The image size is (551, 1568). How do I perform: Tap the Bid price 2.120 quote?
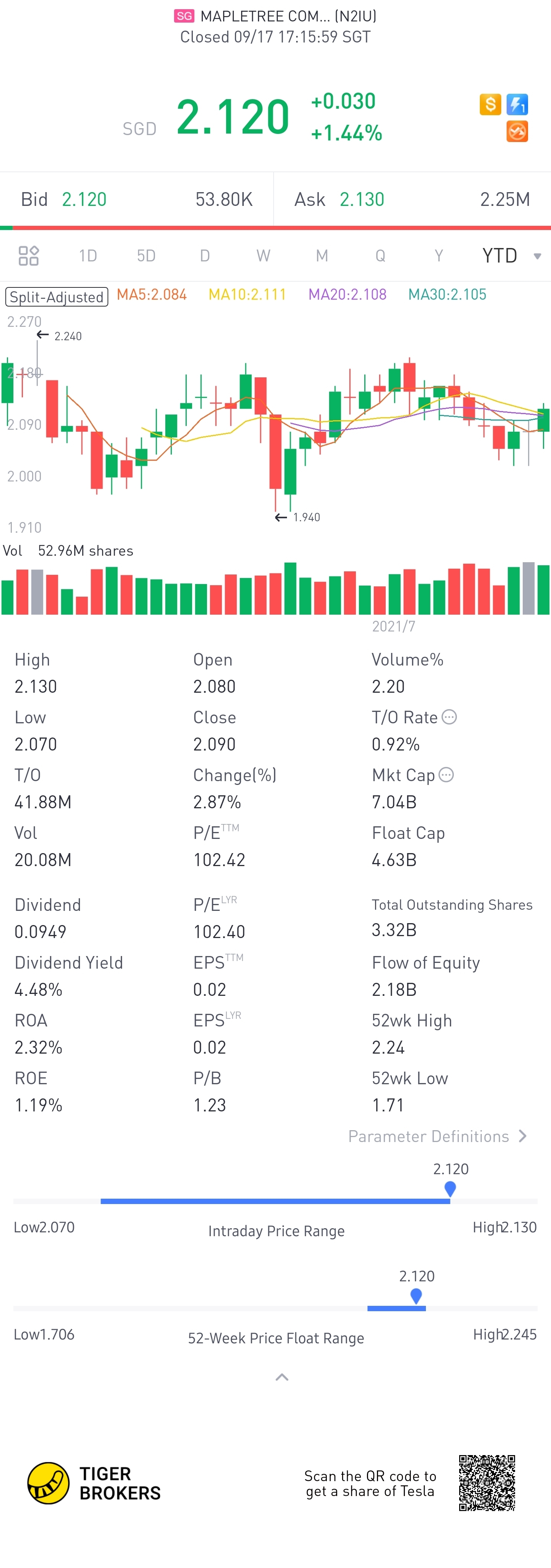(x=85, y=200)
